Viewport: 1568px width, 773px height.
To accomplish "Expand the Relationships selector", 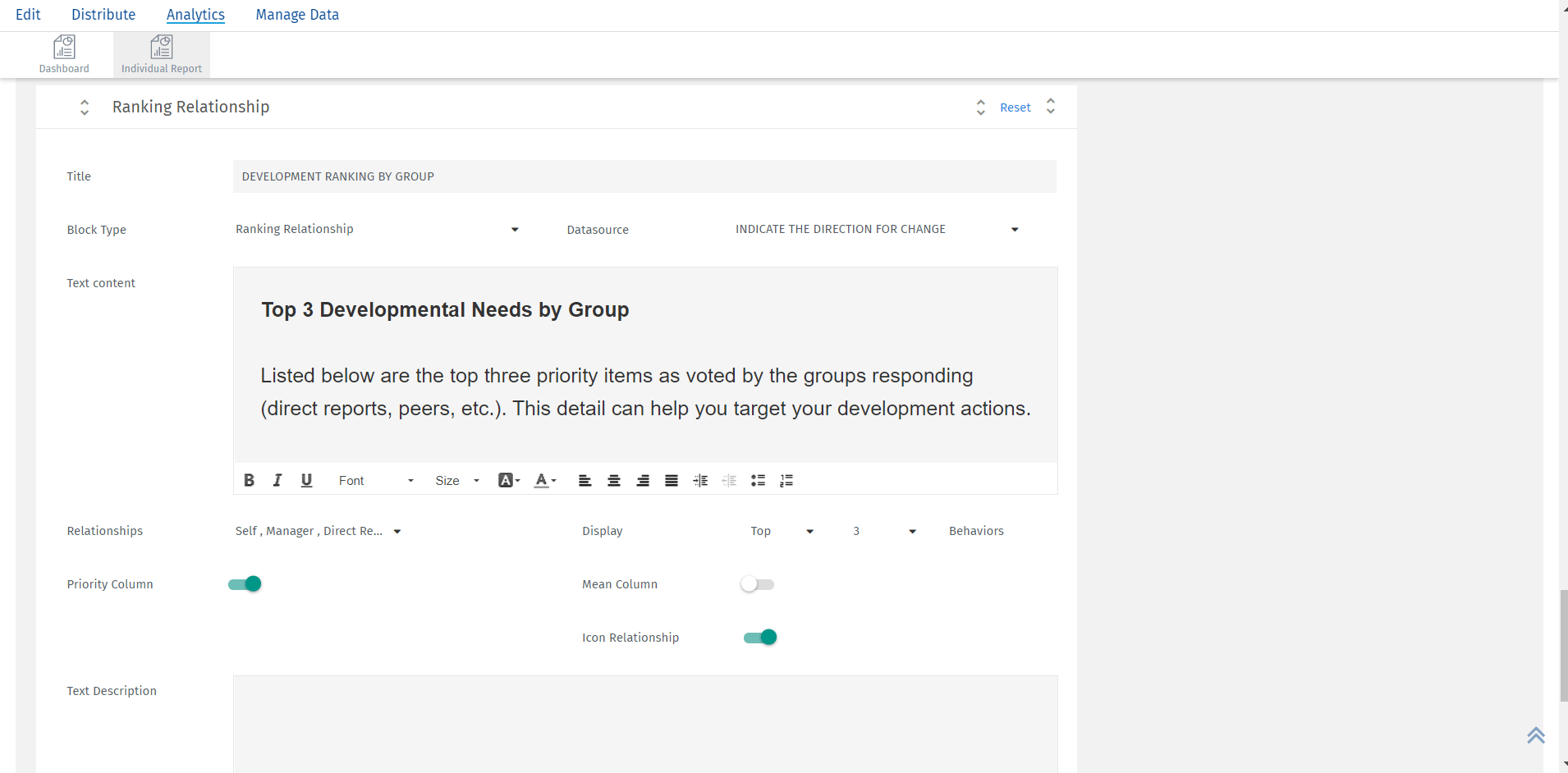I will 397,531.
